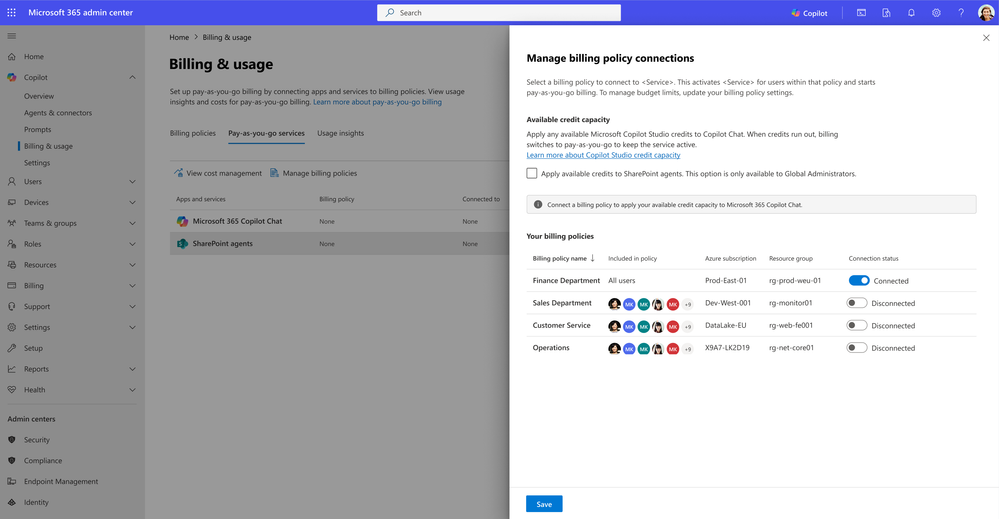Click Manage billing policies button
Image resolution: width=999 pixels, height=519 pixels.
pos(313,173)
